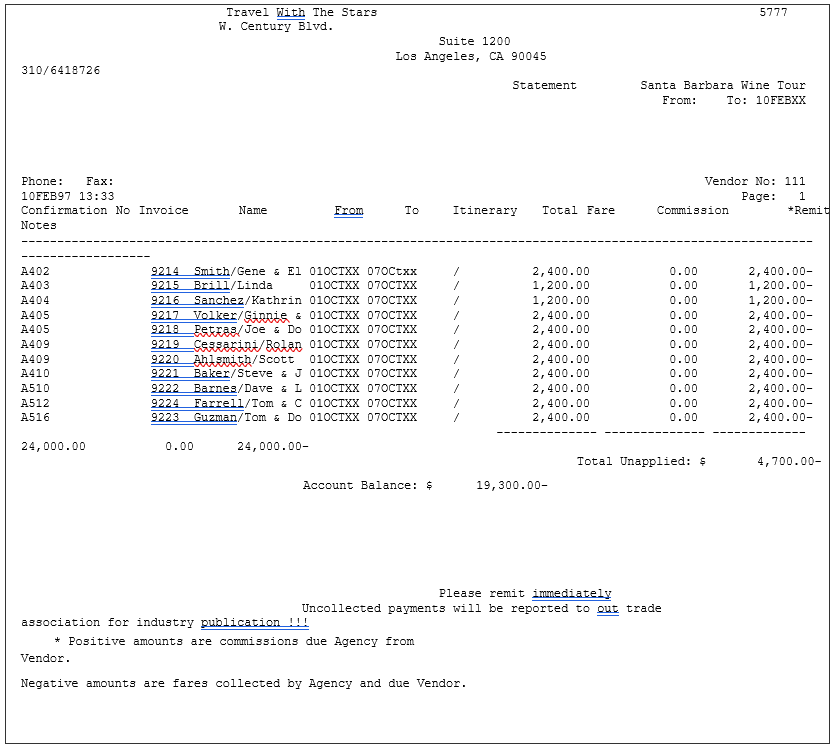
Task: Click invoice number 9224
Action: [x=165, y=404]
